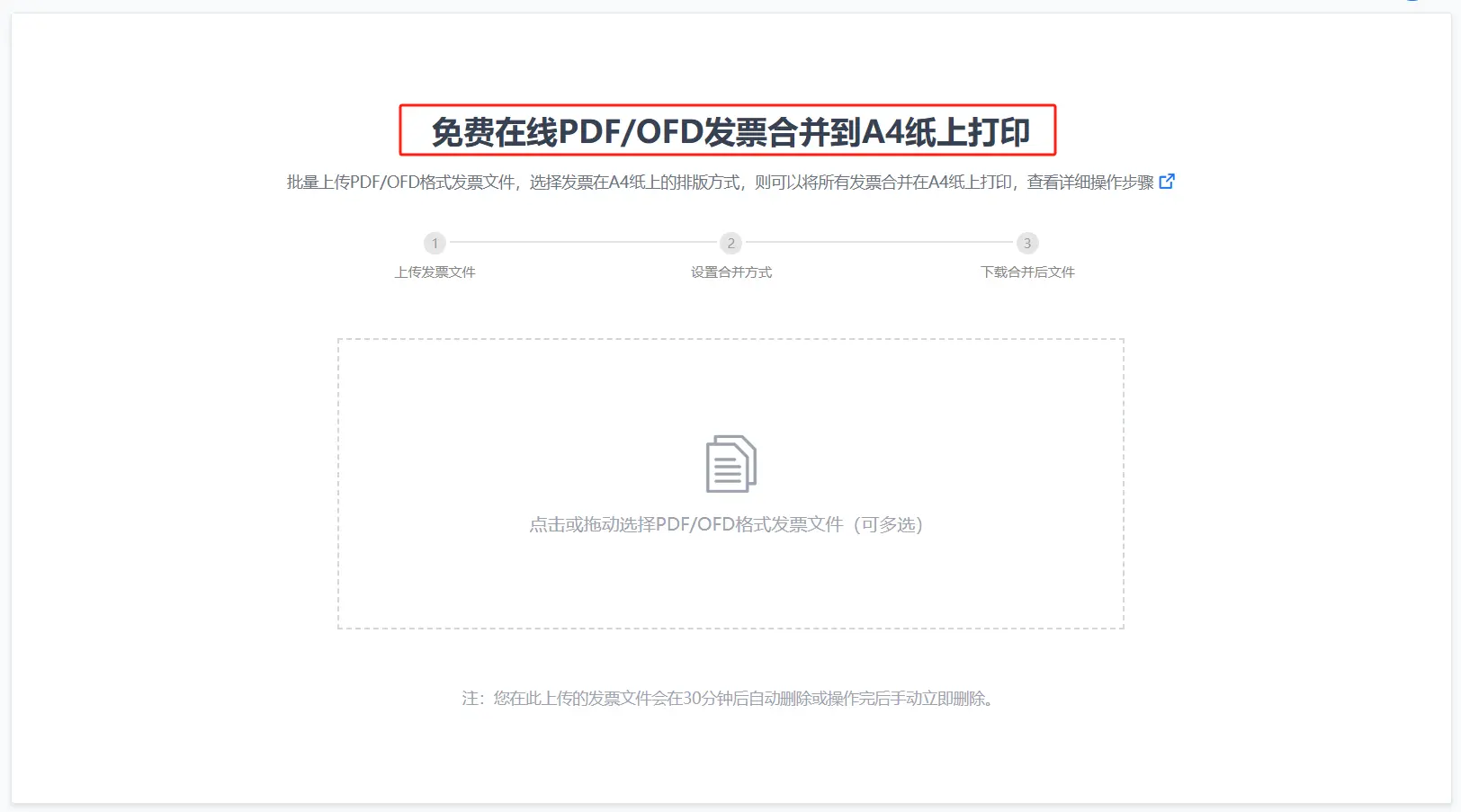This screenshot has width=1461, height=812.
Task: Select the step 3 circle indicator
Action: (1027, 243)
